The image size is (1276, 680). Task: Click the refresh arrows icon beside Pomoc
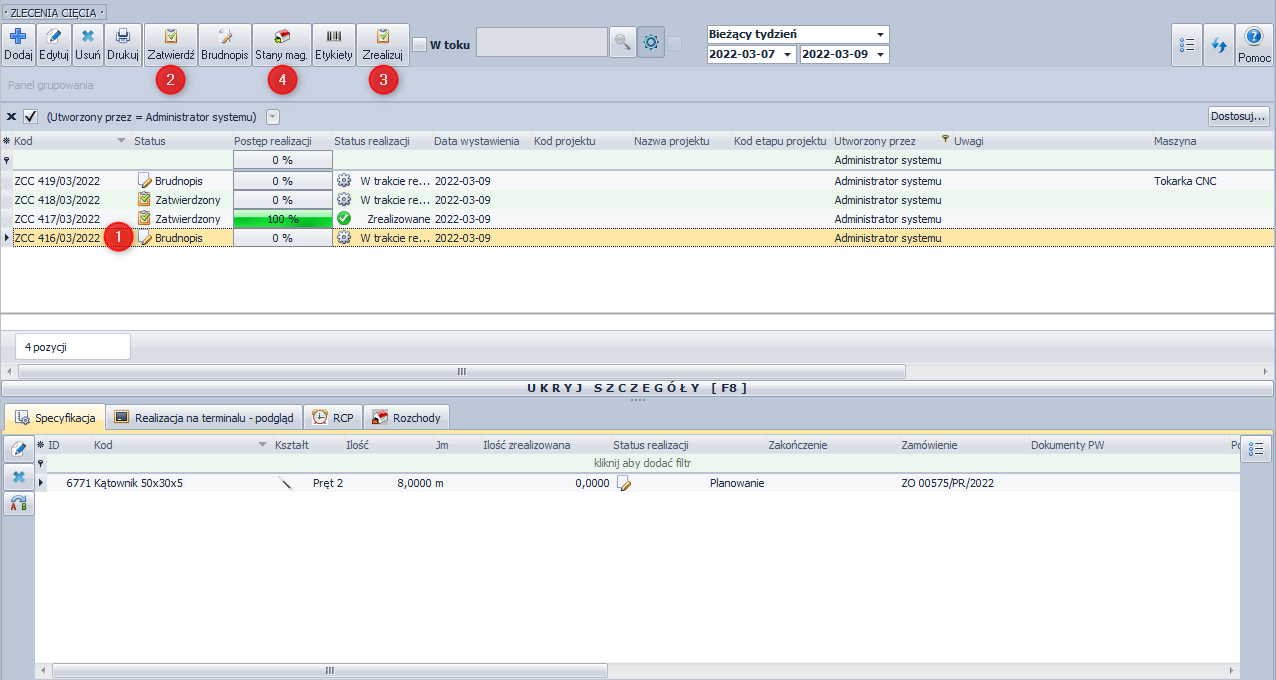[x=1218, y=46]
